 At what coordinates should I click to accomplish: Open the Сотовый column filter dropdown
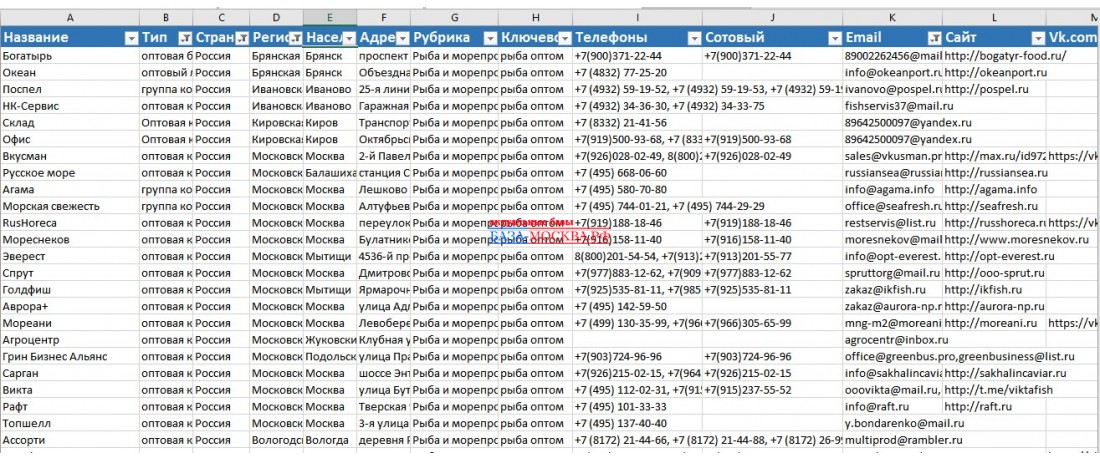tap(835, 38)
